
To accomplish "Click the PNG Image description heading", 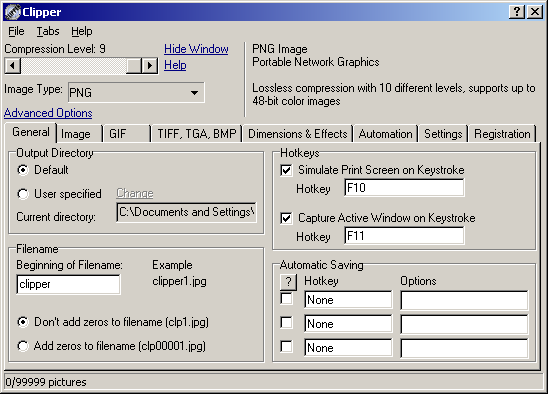I will coord(280,49).
